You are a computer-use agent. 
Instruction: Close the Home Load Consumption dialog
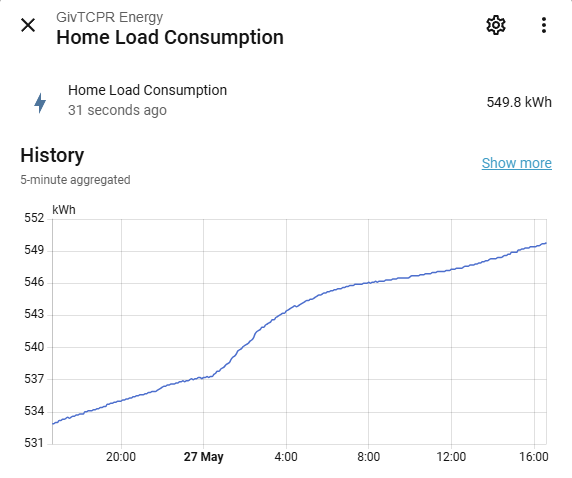[x=28, y=25]
